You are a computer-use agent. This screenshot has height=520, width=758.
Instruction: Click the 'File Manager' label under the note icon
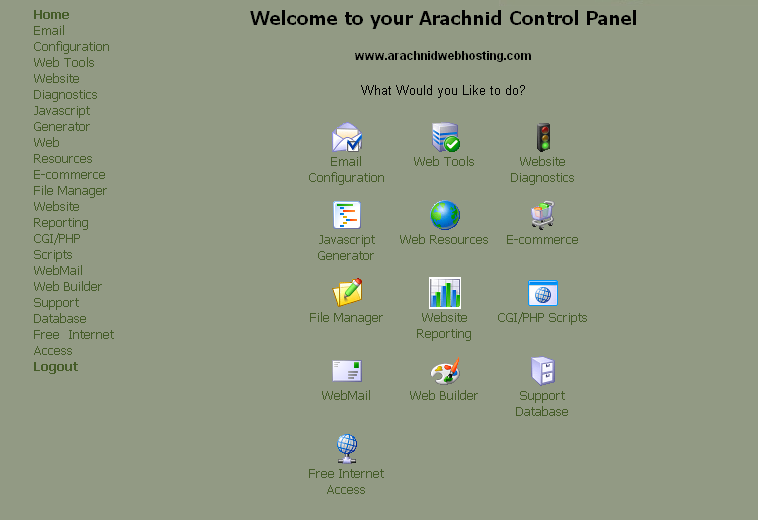(x=346, y=318)
